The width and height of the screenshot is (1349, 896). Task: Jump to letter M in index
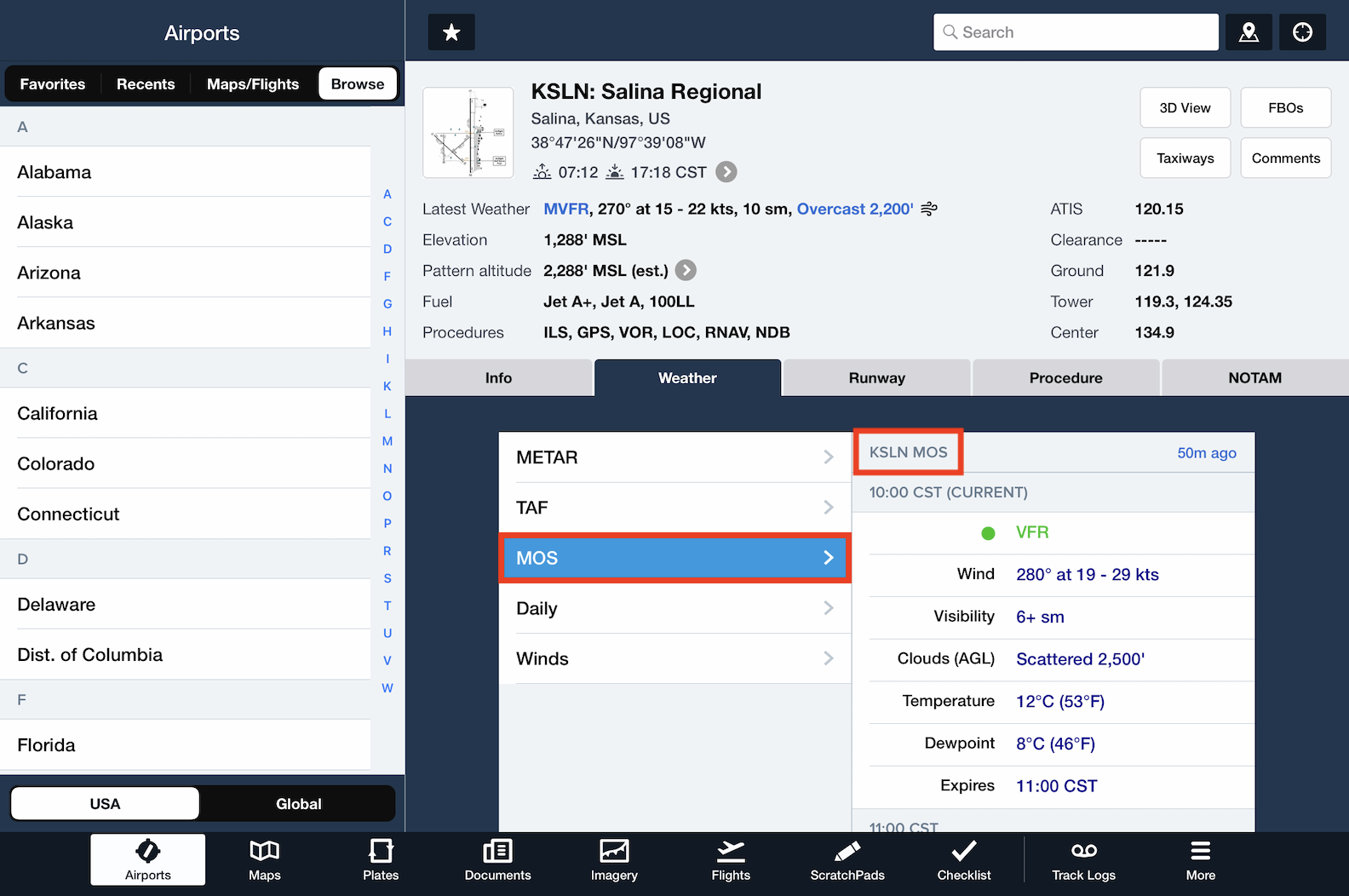387,441
